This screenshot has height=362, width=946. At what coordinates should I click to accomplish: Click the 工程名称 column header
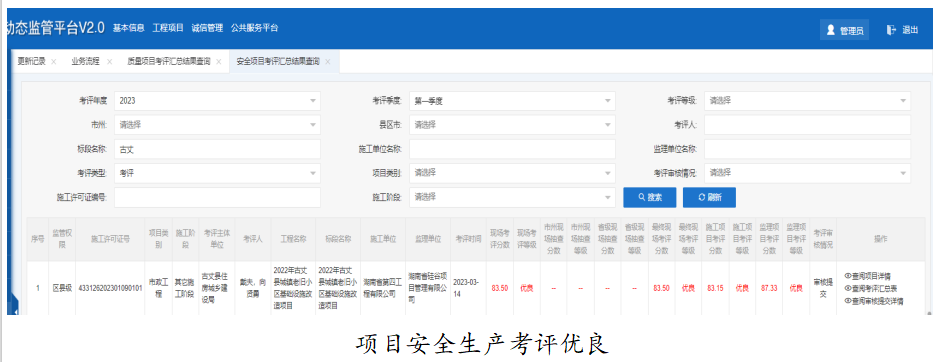(293, 239)
